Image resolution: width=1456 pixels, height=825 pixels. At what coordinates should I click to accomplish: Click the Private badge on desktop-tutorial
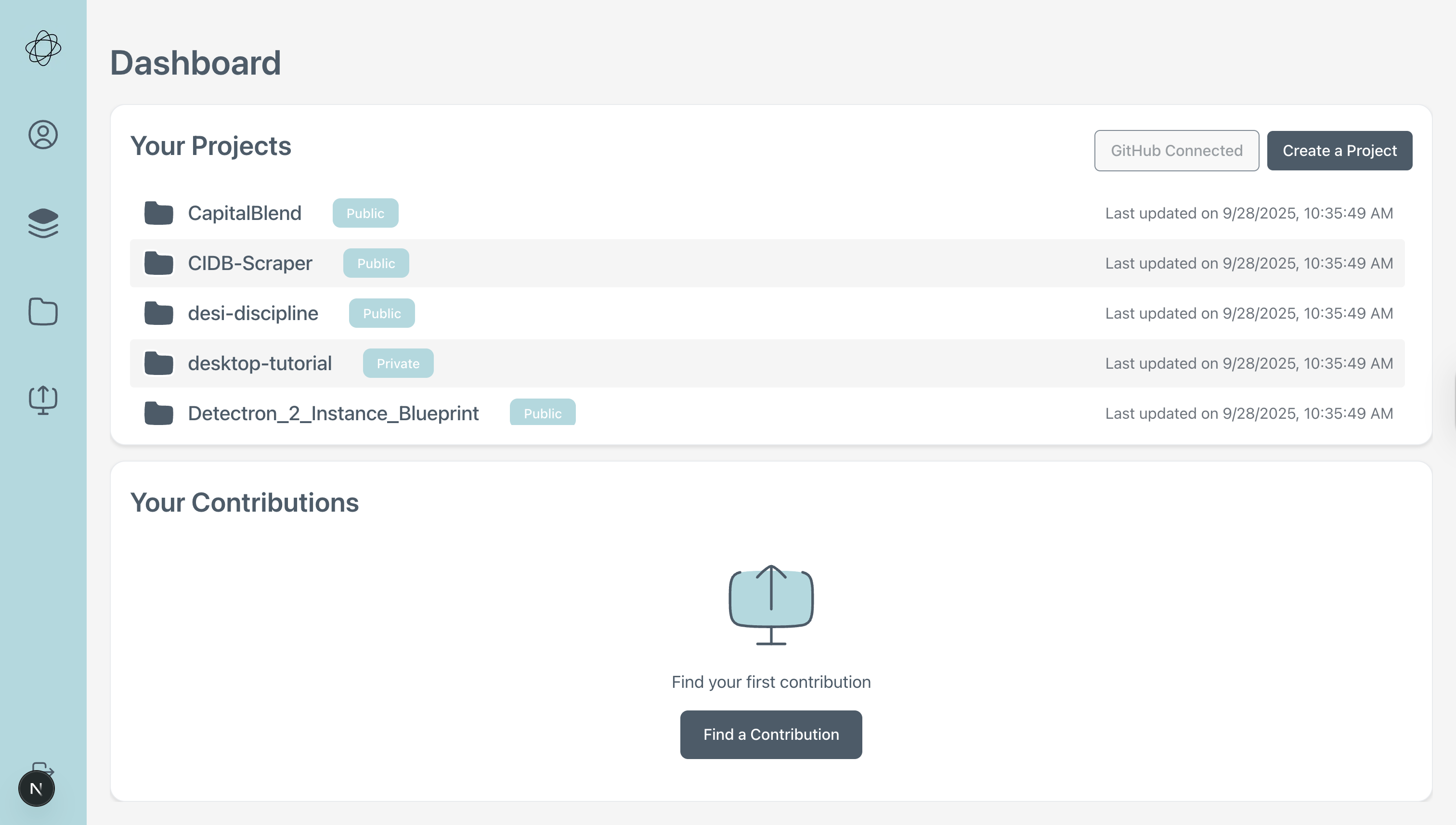pyautogui.click(x=398, y=363)
